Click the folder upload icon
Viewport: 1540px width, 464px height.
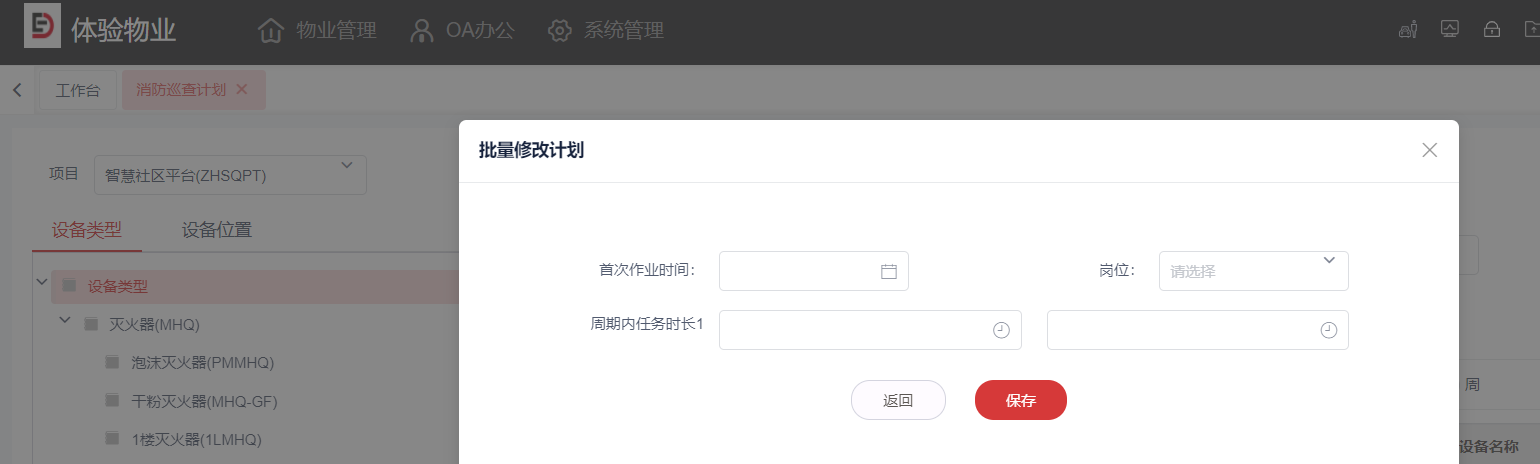[1532, 30]
